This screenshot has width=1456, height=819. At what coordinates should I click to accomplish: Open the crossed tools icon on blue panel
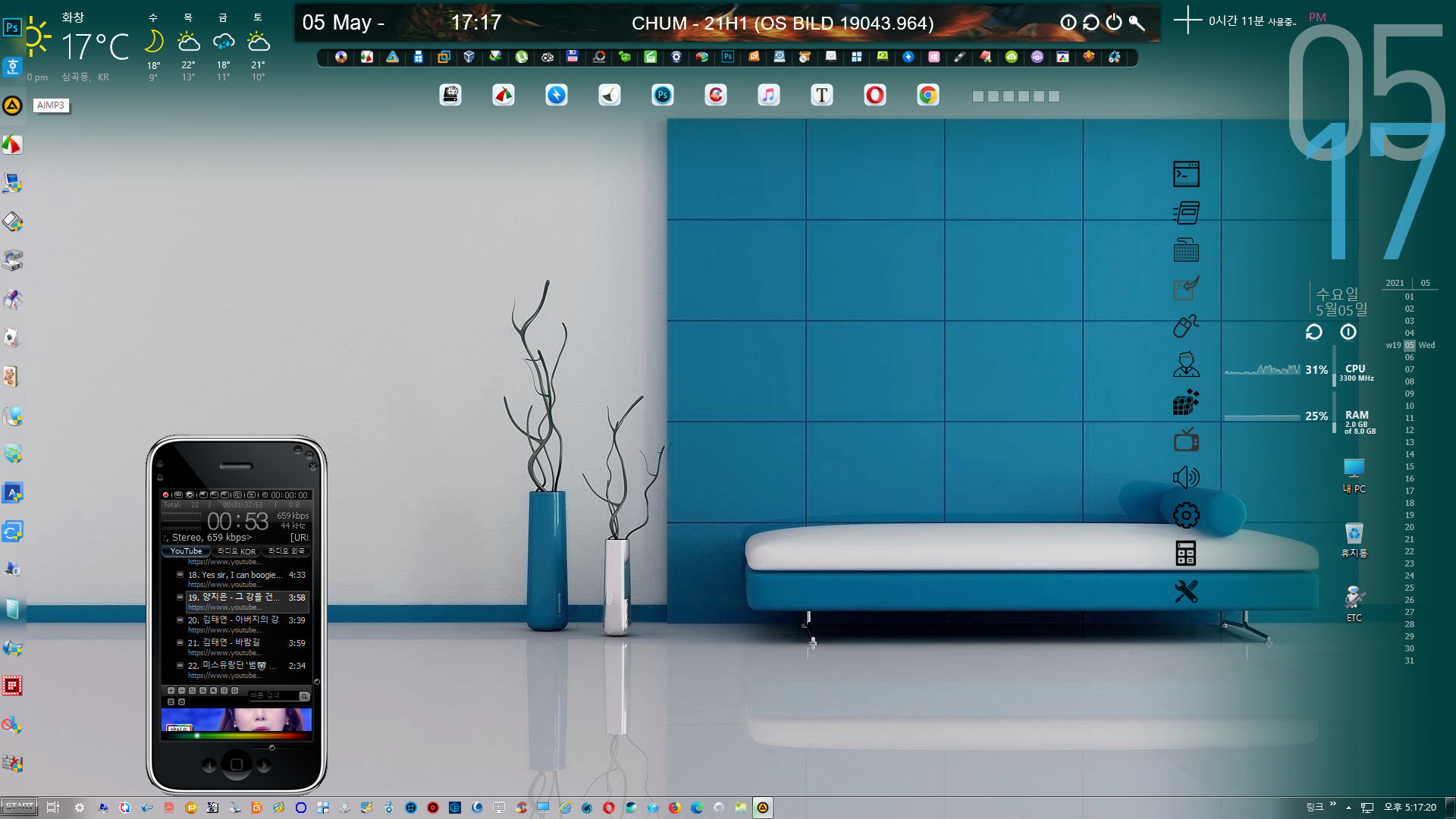click(1186, 591)
